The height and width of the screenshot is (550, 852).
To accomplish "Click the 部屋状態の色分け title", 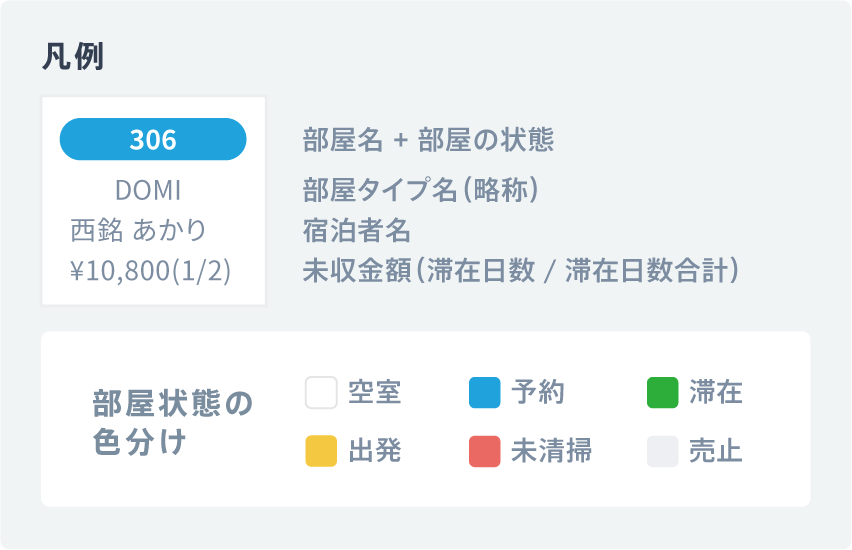I will coord(172,422).
